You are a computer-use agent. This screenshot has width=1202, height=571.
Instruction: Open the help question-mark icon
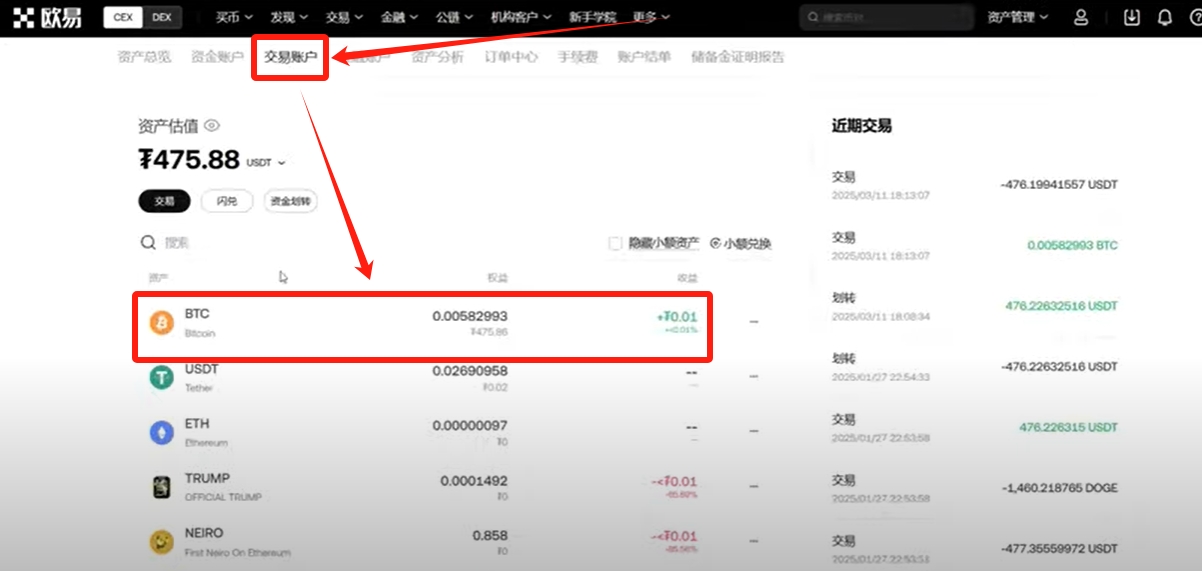click(1194, 17)
